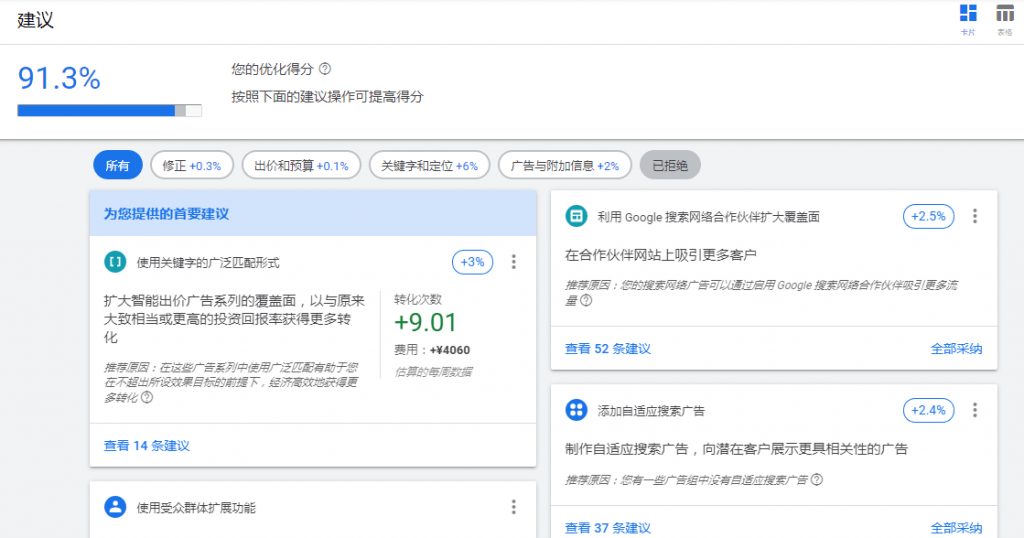Click 全部采纳 on search partners card
Screen dimensions: 1024x538
pos(956,349)
